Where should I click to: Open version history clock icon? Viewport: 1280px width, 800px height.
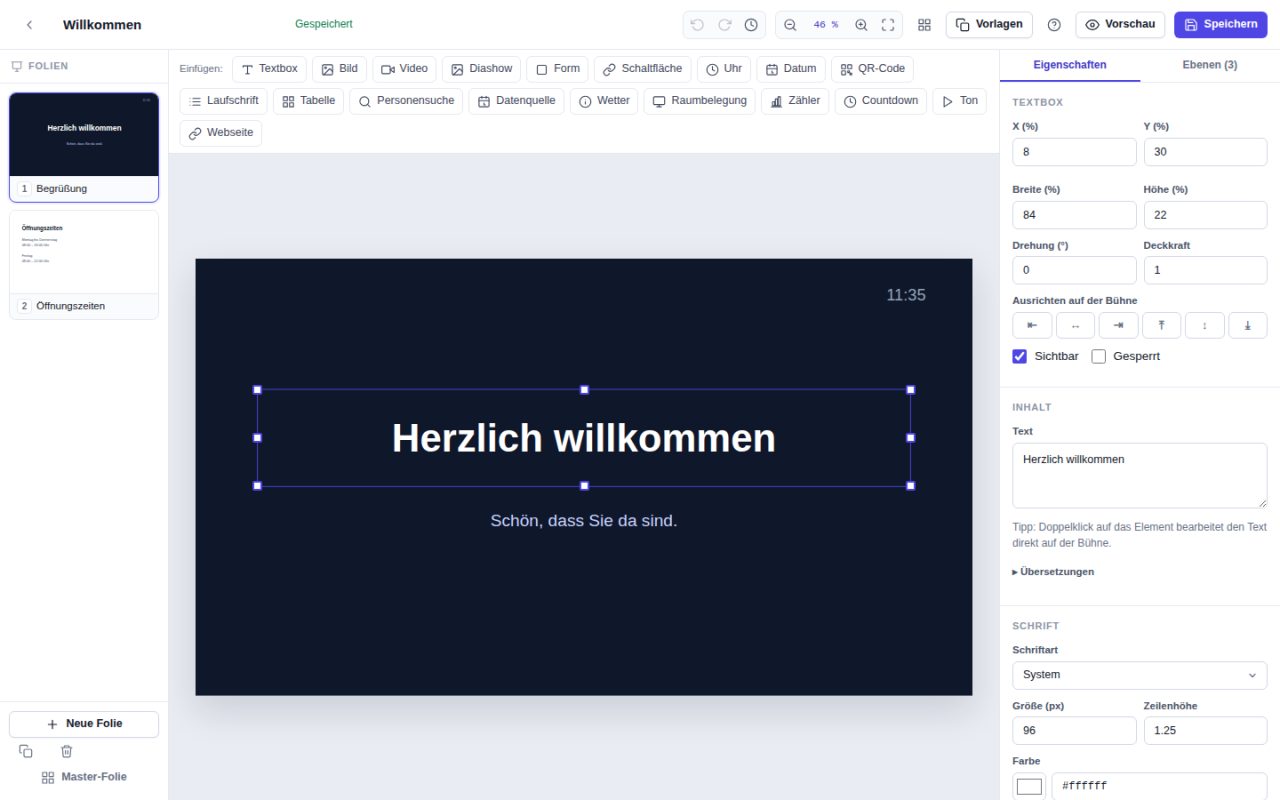751,25
